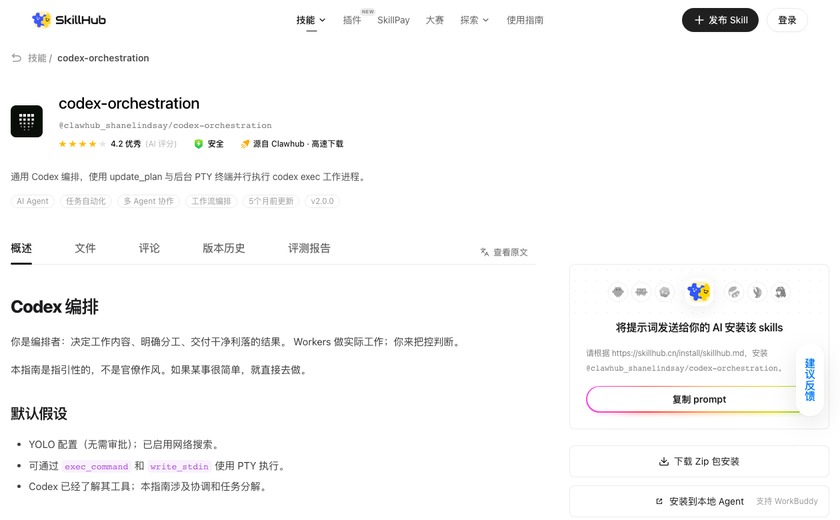
Task: Click the line starting 本指南是指引性的
Action: [160, 370]
